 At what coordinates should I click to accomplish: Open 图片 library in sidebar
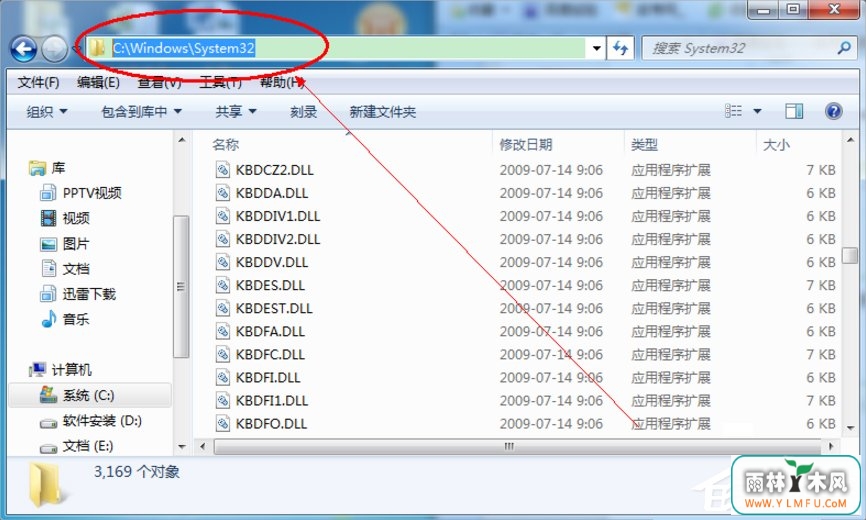coord(65,243)
